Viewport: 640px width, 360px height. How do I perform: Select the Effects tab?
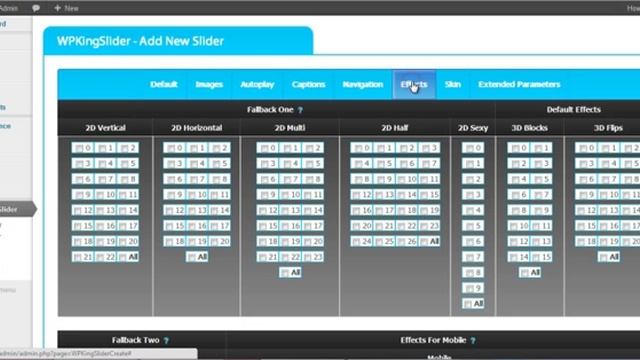414,84
